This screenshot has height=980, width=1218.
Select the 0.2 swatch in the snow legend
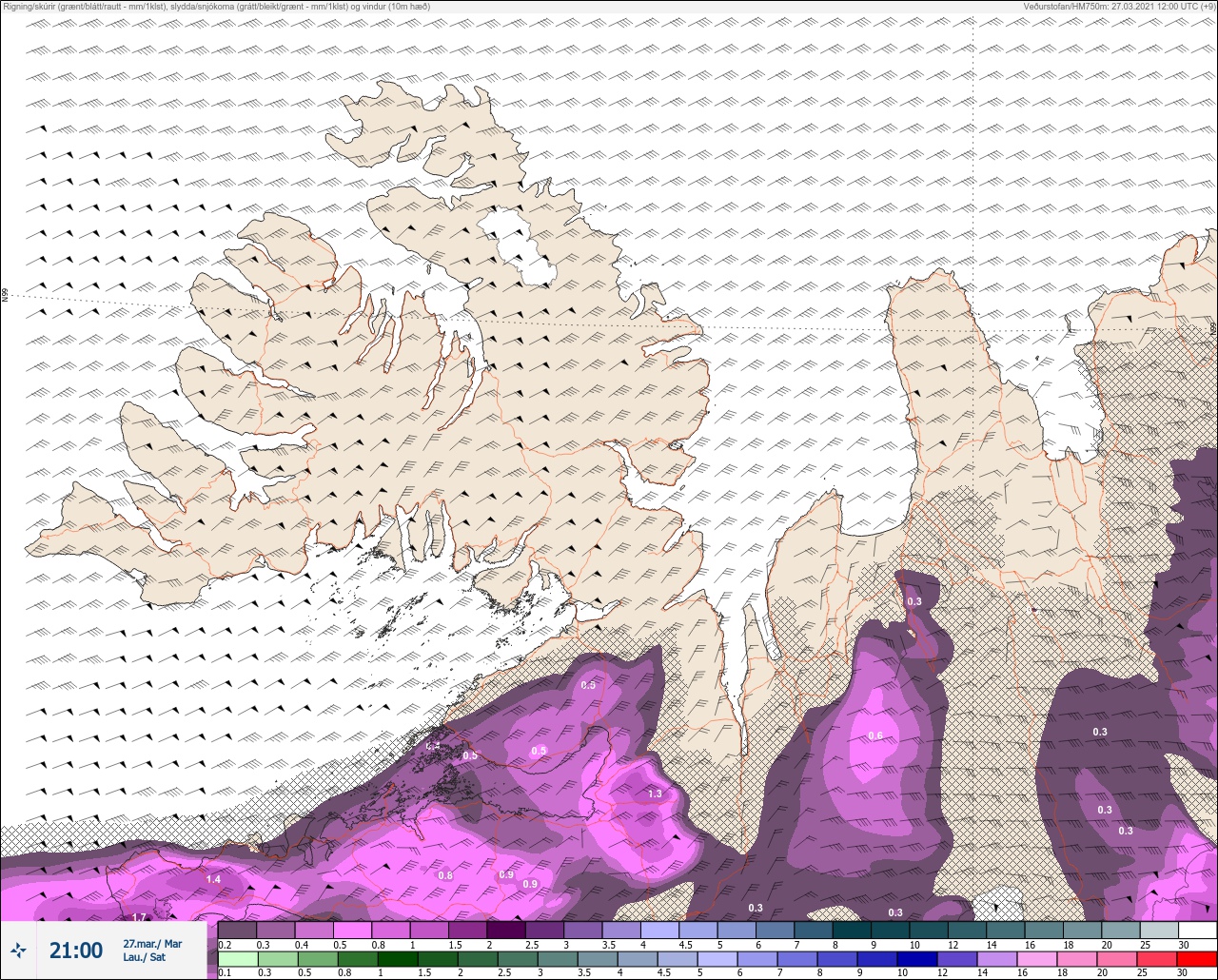point(237,930)
